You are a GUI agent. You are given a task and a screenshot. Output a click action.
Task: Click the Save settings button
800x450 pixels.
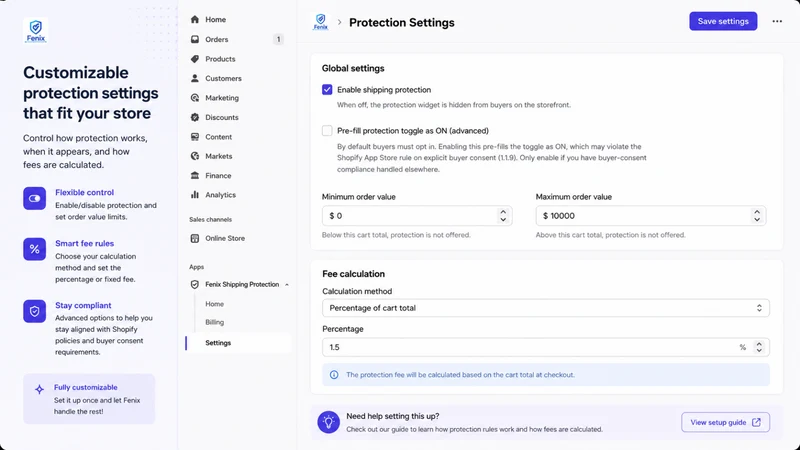[723, 21]
